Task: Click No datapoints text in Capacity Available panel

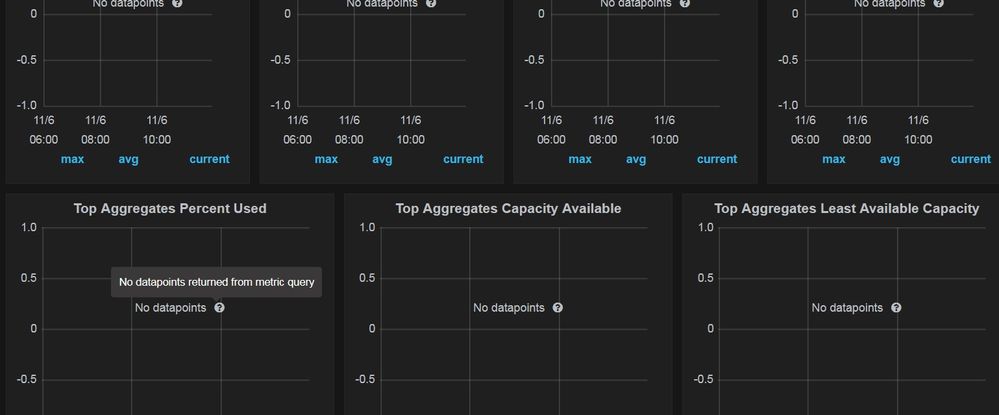Action: [509, 308]
